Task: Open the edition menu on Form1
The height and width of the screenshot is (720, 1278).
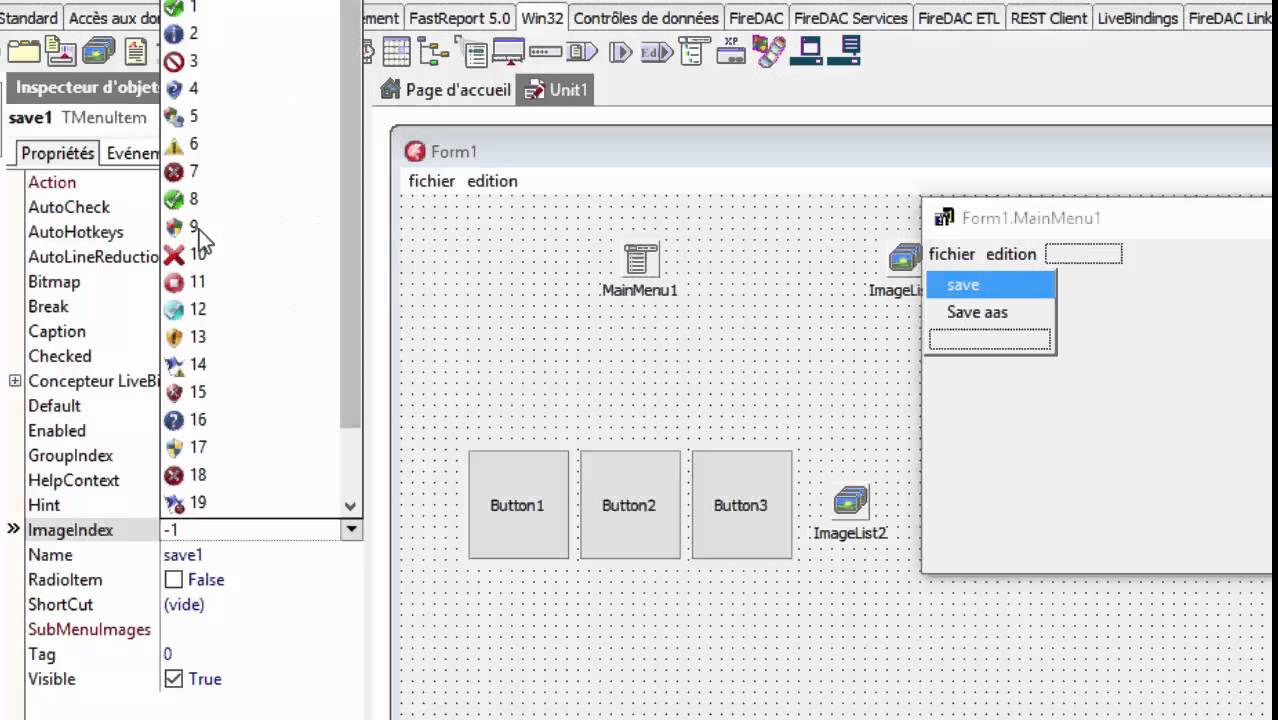Action: [492, 181]
